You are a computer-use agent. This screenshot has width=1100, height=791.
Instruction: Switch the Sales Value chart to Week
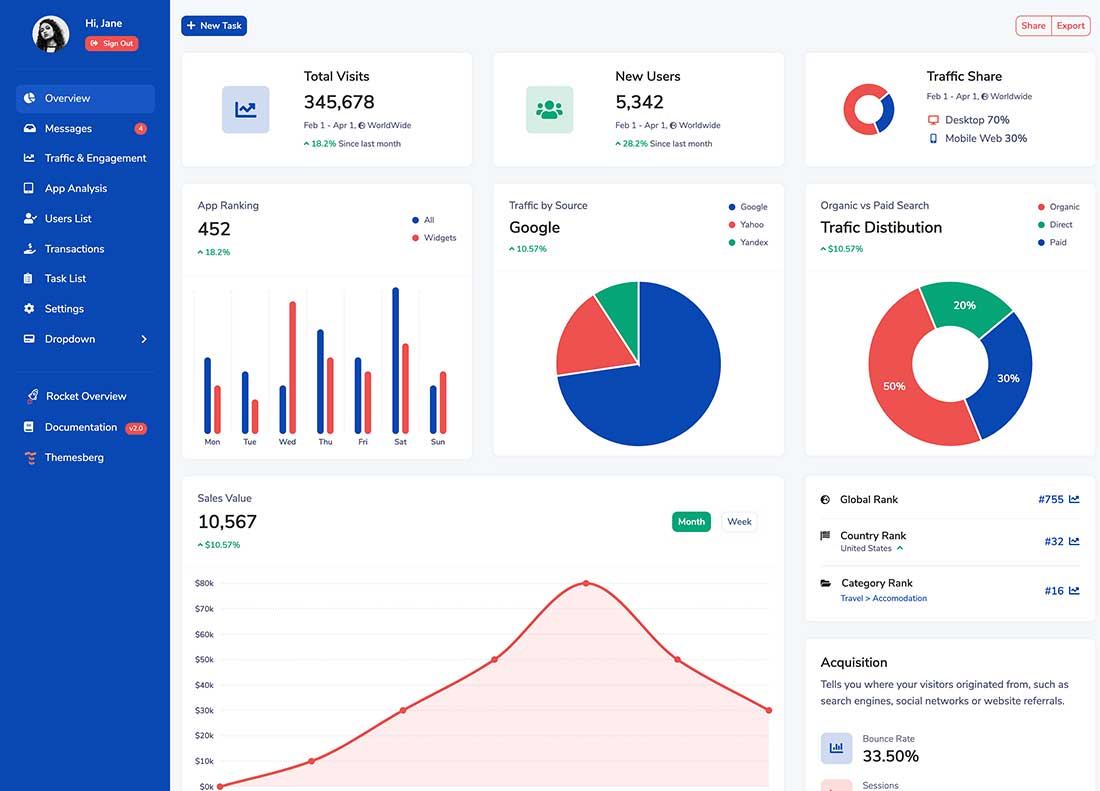tap(739, 521)
